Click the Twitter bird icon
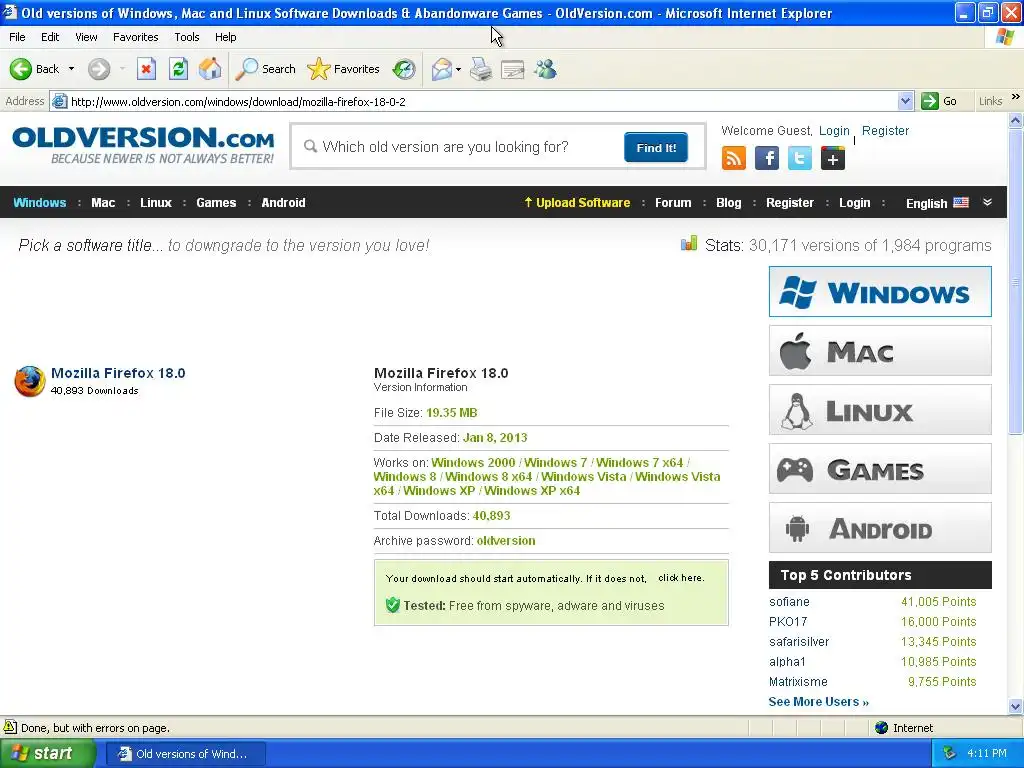Image resolution: width=1024 pixels, height=768 pixels. pyautogui.click(x=799, y=158)
